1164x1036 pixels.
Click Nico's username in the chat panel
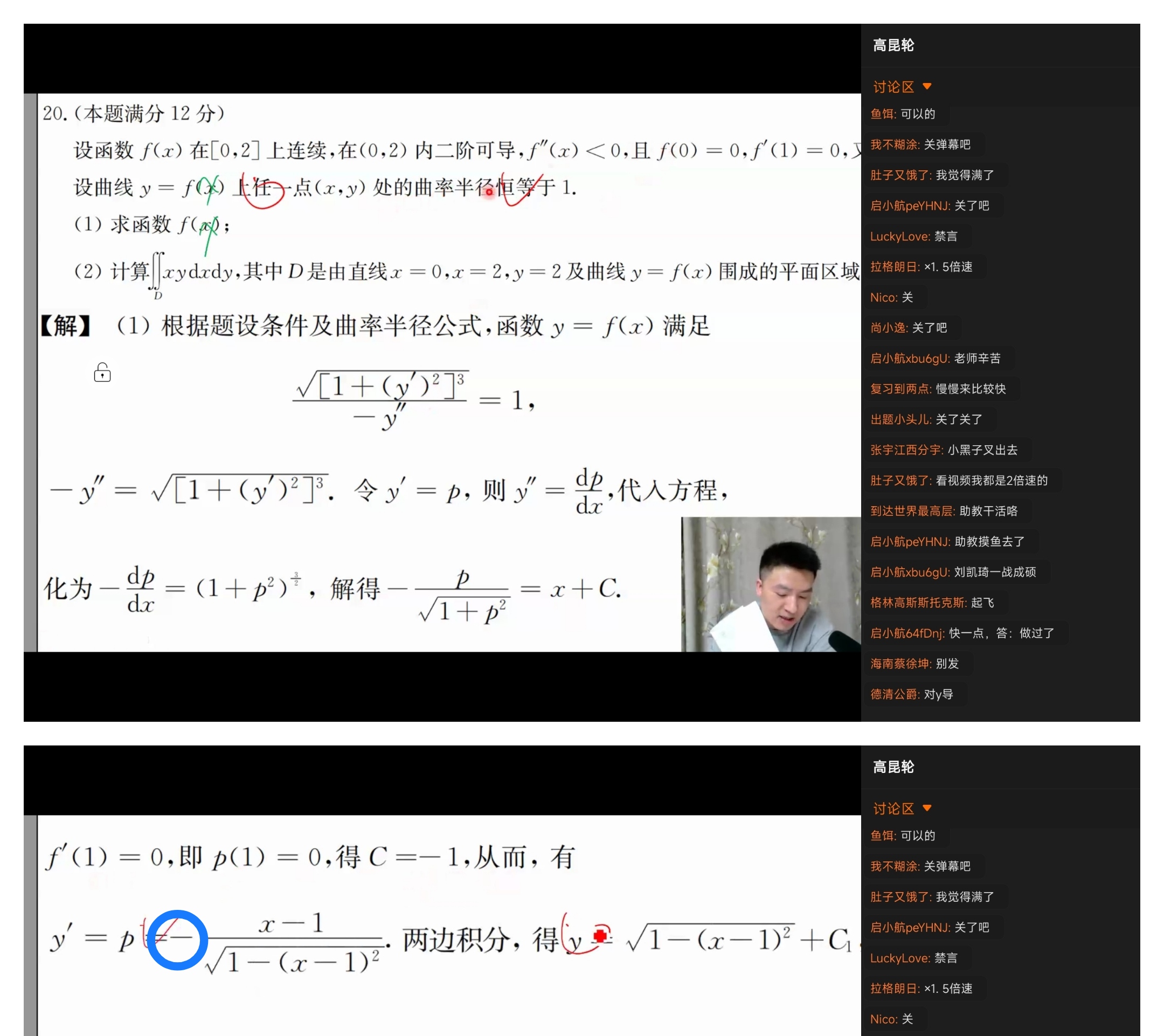(x=883, y=297)
